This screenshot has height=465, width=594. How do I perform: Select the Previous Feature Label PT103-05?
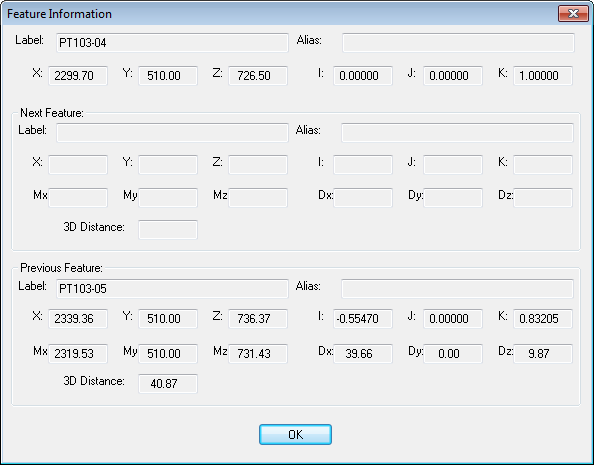172,288
